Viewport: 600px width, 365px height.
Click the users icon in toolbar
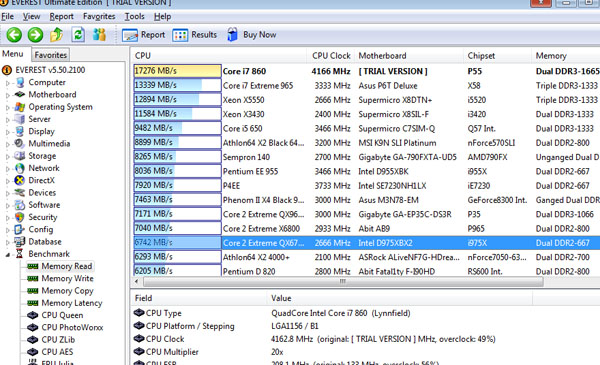pyautogui.click(x=99, y=35)
